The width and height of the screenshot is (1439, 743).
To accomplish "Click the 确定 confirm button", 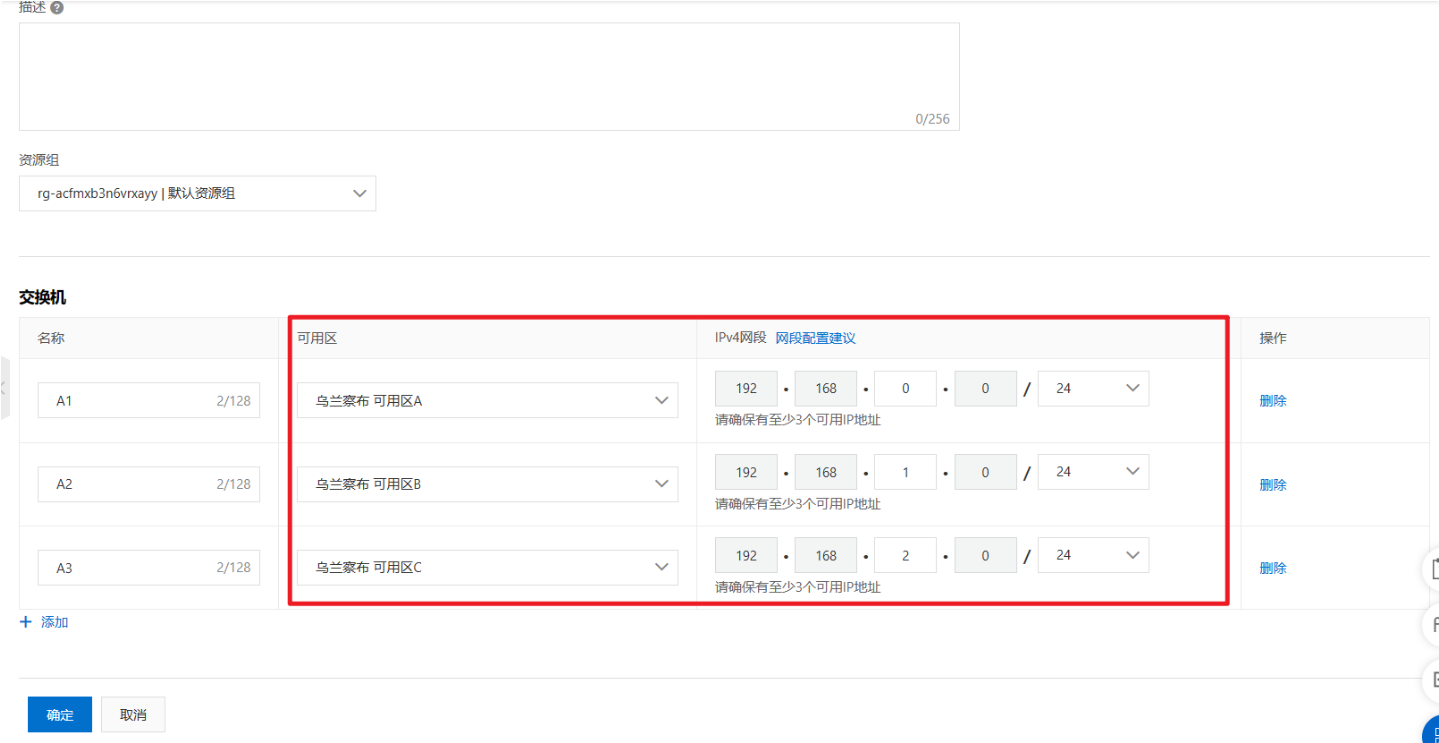I will coord(60,715).
